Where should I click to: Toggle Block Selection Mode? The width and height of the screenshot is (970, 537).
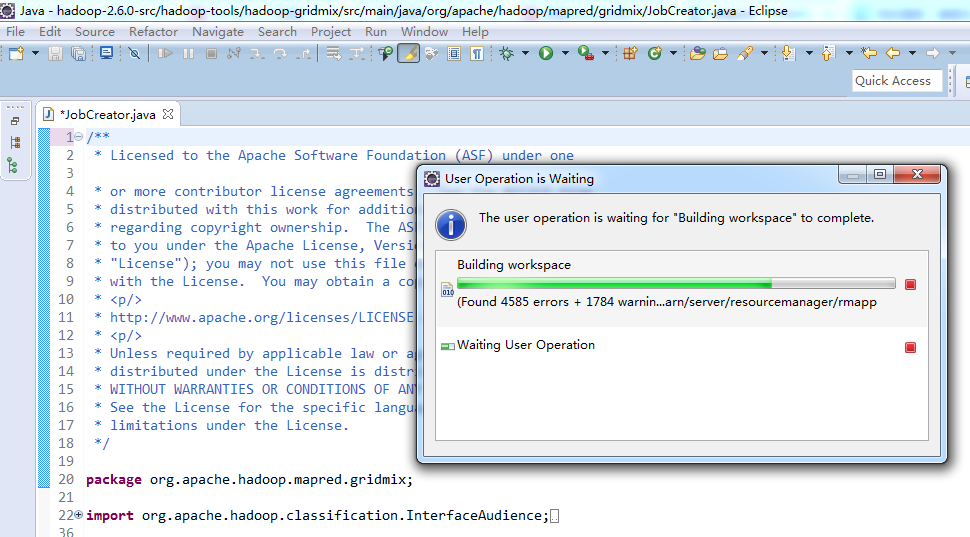[x=454, y=54]
